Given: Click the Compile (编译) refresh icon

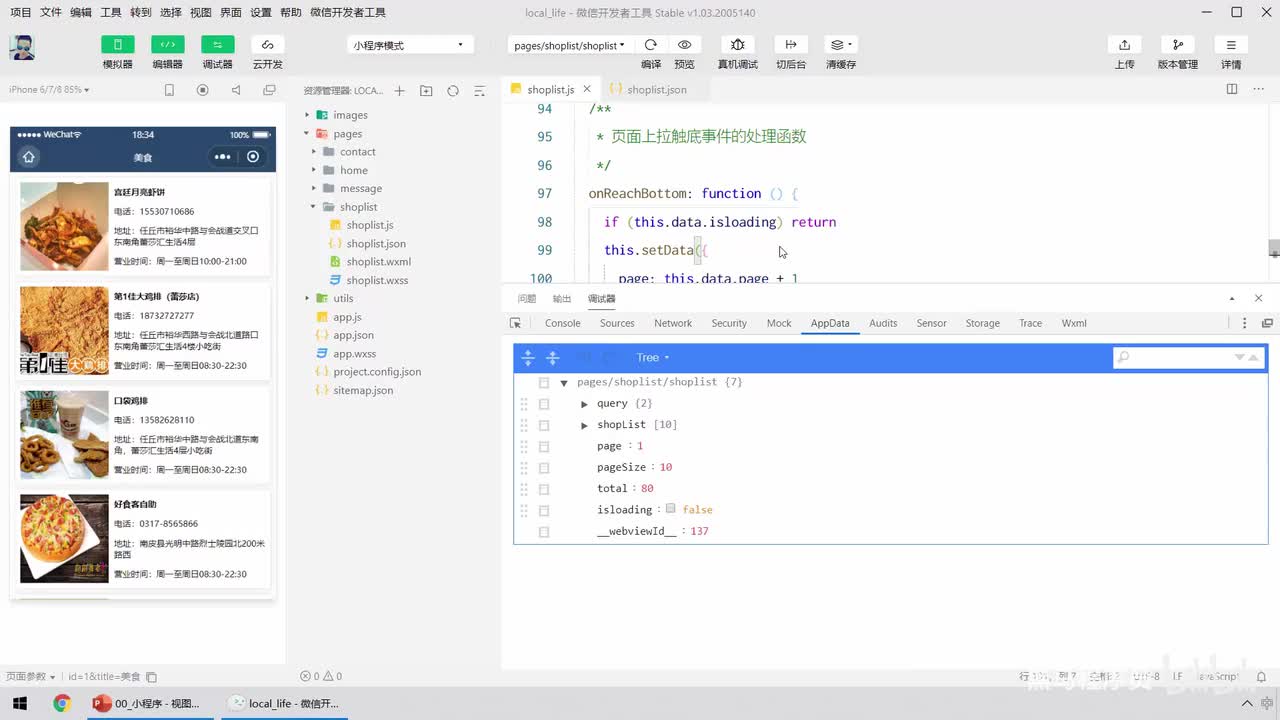Looking at the screenshot, I should [x=651, y=45].
